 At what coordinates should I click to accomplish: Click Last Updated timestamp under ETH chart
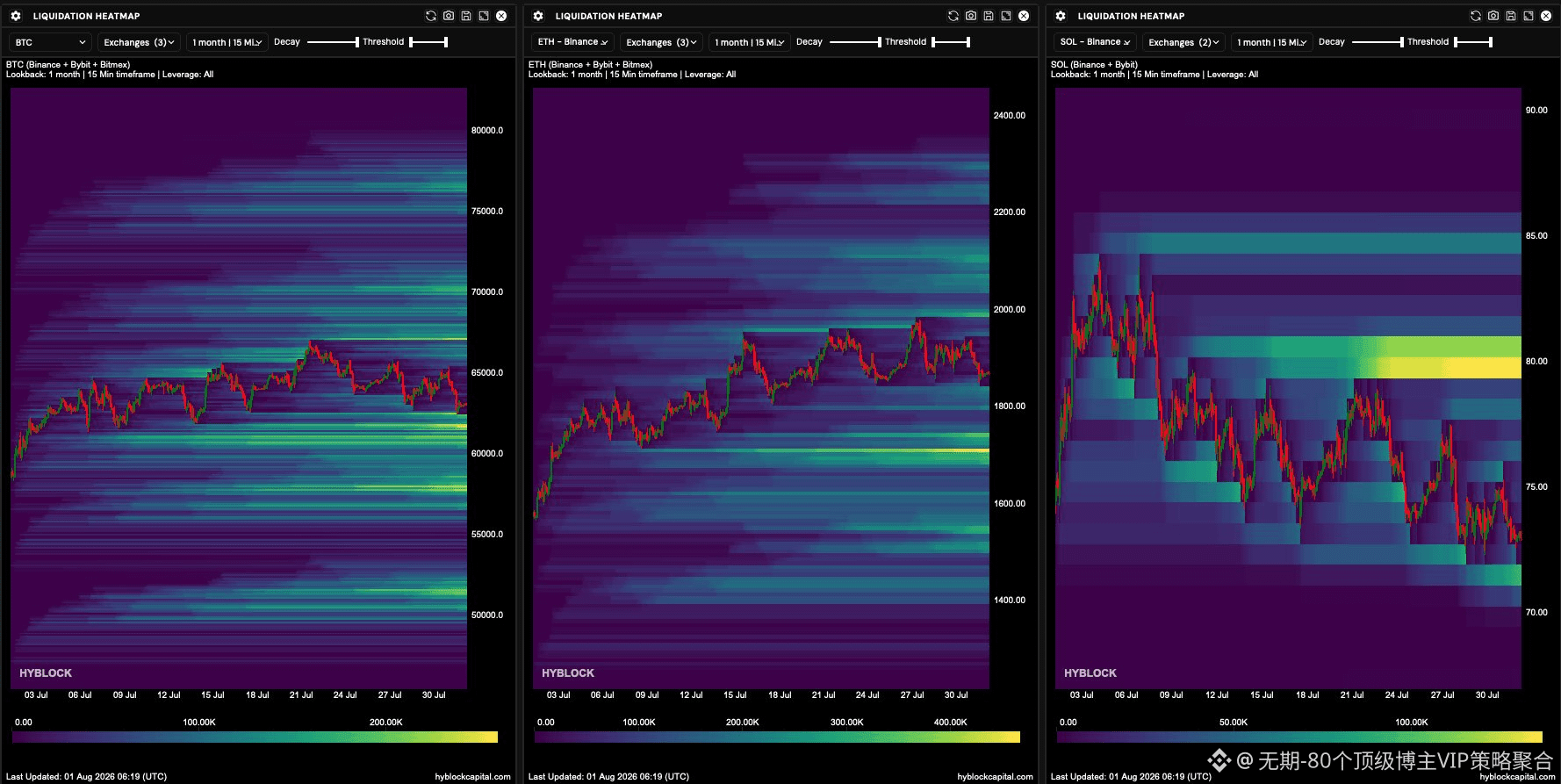[609, 777]
